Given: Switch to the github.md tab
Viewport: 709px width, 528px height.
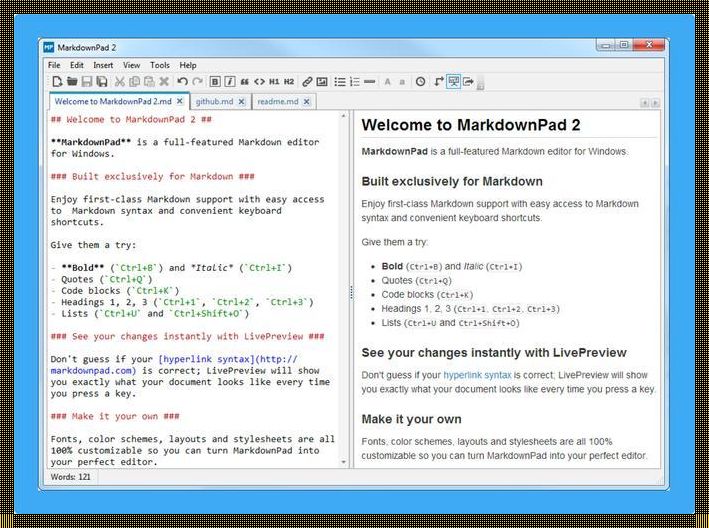Looking at the screenshot, I should (214, 102).
